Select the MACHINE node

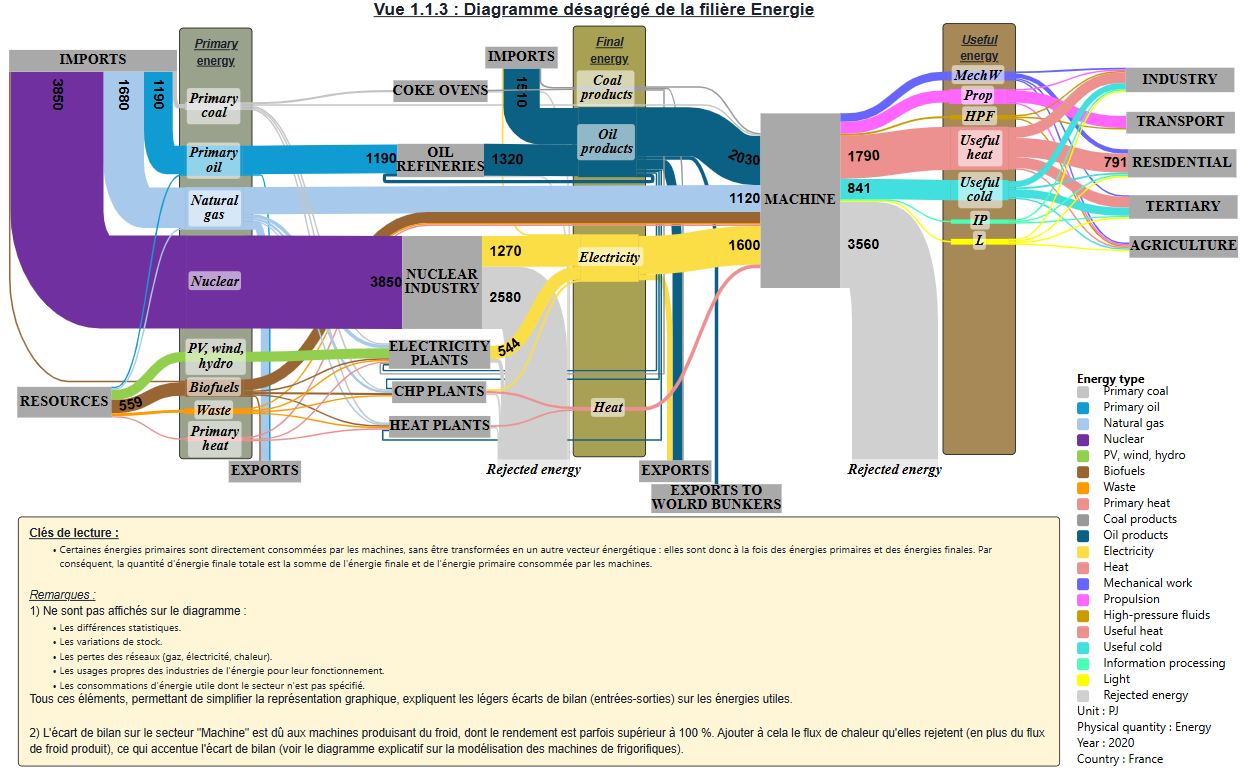pos(800,200)
